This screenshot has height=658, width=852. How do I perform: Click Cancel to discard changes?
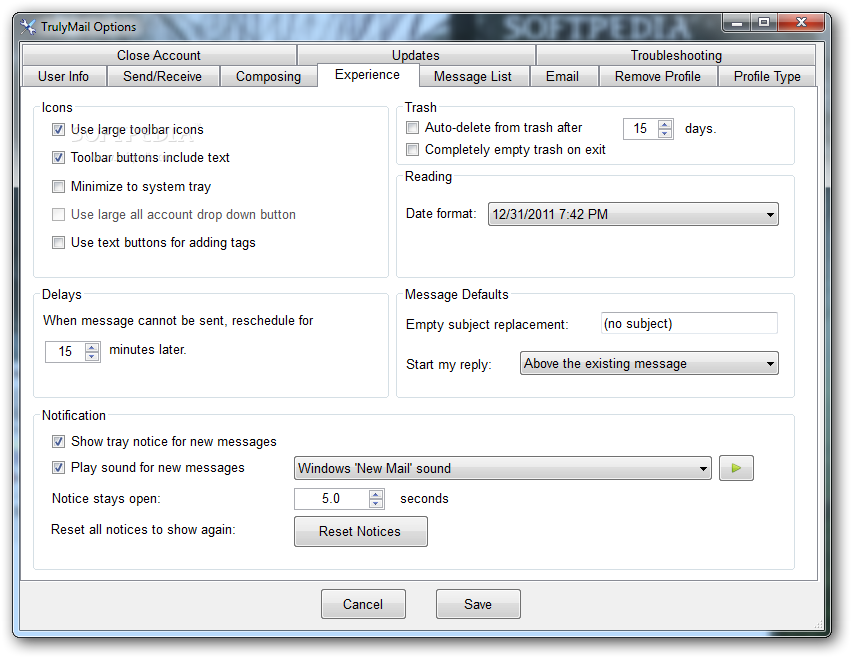point(363,604)
